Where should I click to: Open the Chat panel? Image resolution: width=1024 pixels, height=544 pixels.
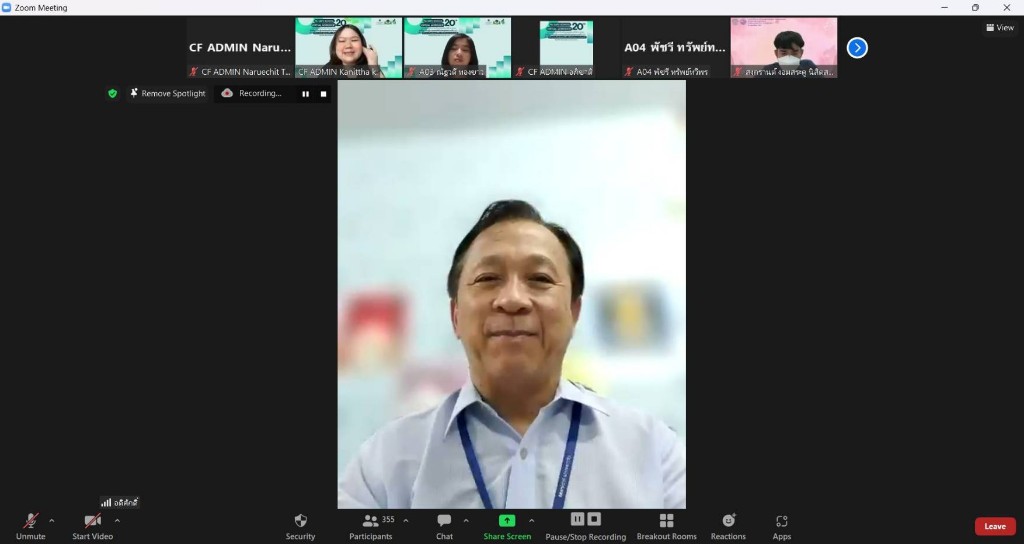pyautogui.click(x=444, y=521)
